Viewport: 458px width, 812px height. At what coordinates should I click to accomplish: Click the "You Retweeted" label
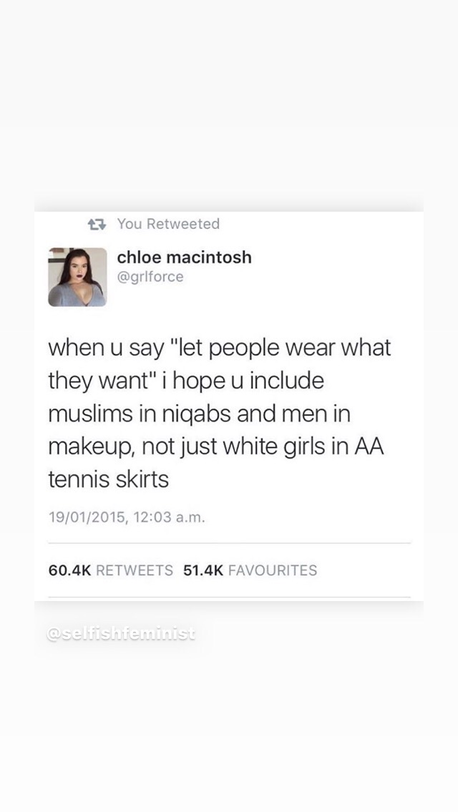coord(168,224)
